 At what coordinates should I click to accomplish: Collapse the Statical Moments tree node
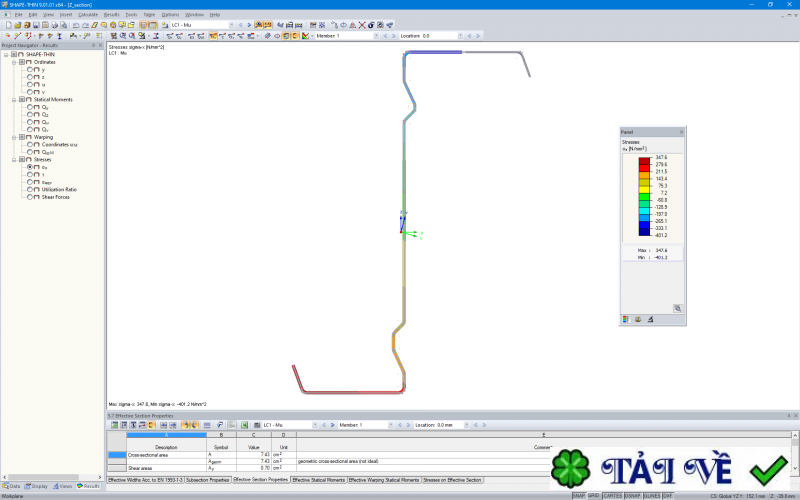pyautogui.click(x=14, y=99)
